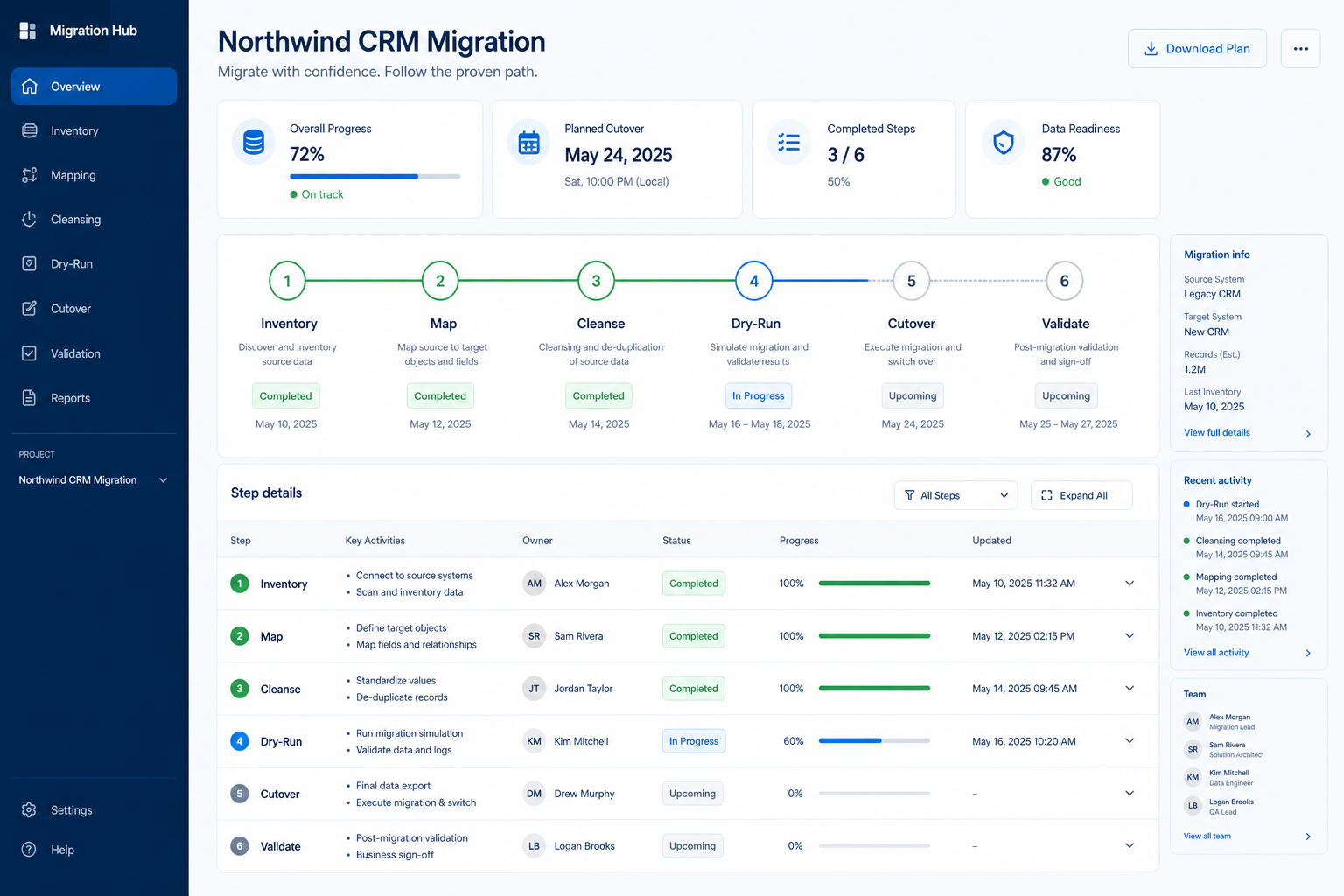Expand the Map step details row
Screen dimensions: 1344x896
[x=1130, y=636]
